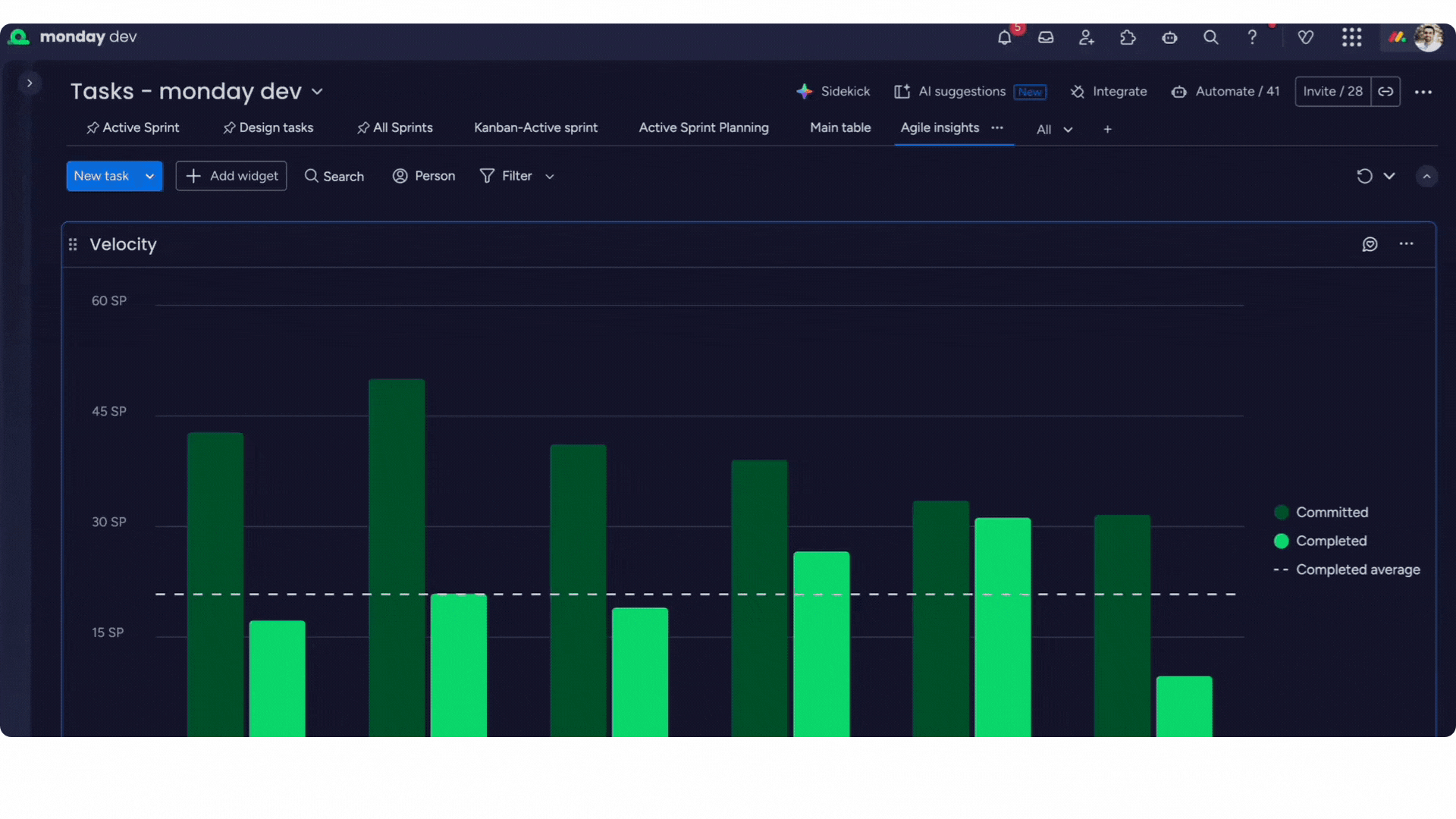Click the fifth sprint's bright Completed bar
The width and height of the screenshot is (1456, 819).
pyautogui.click(x=1003, y=627)
